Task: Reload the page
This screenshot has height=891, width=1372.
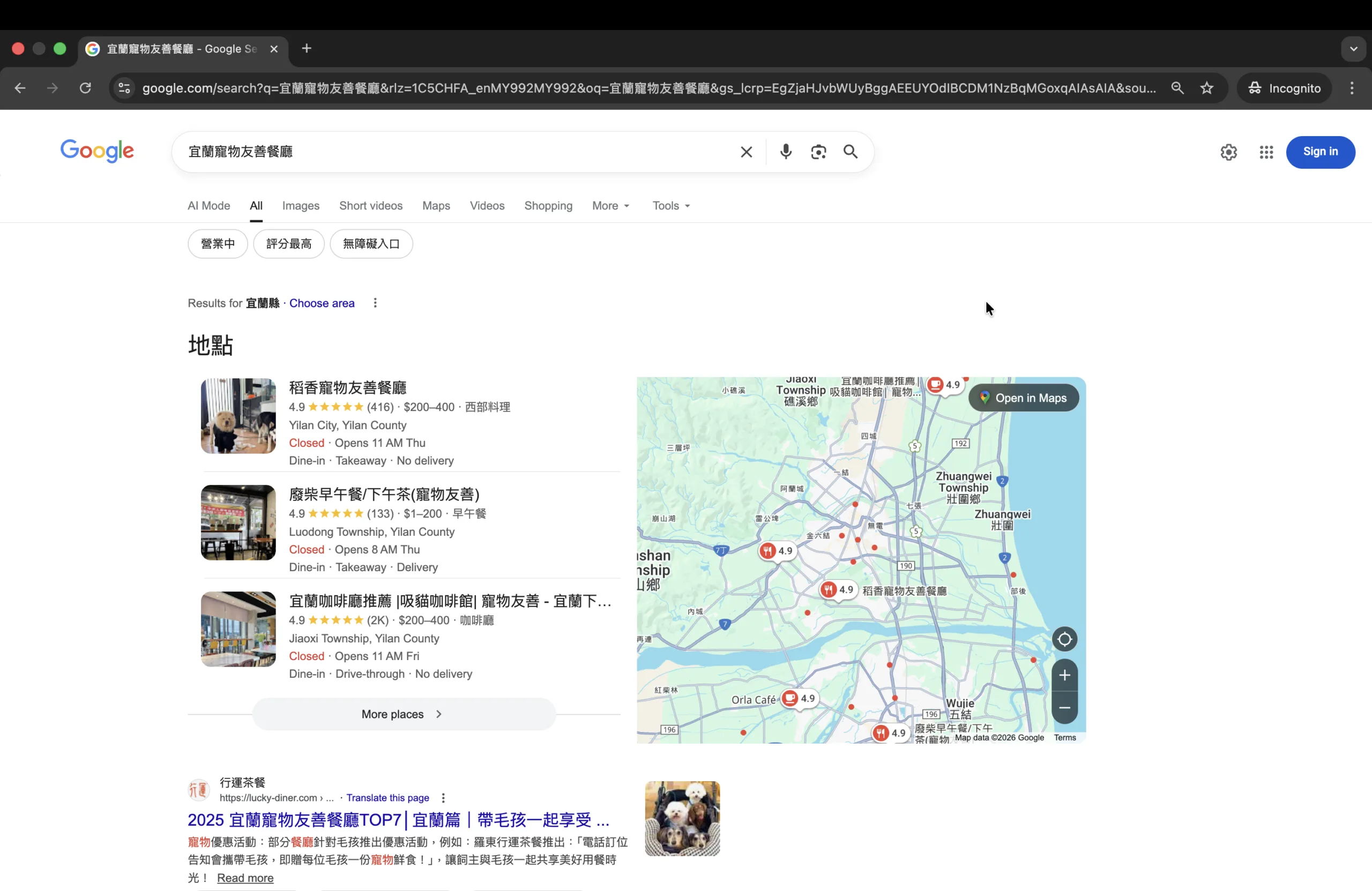Action: [85, 88]
